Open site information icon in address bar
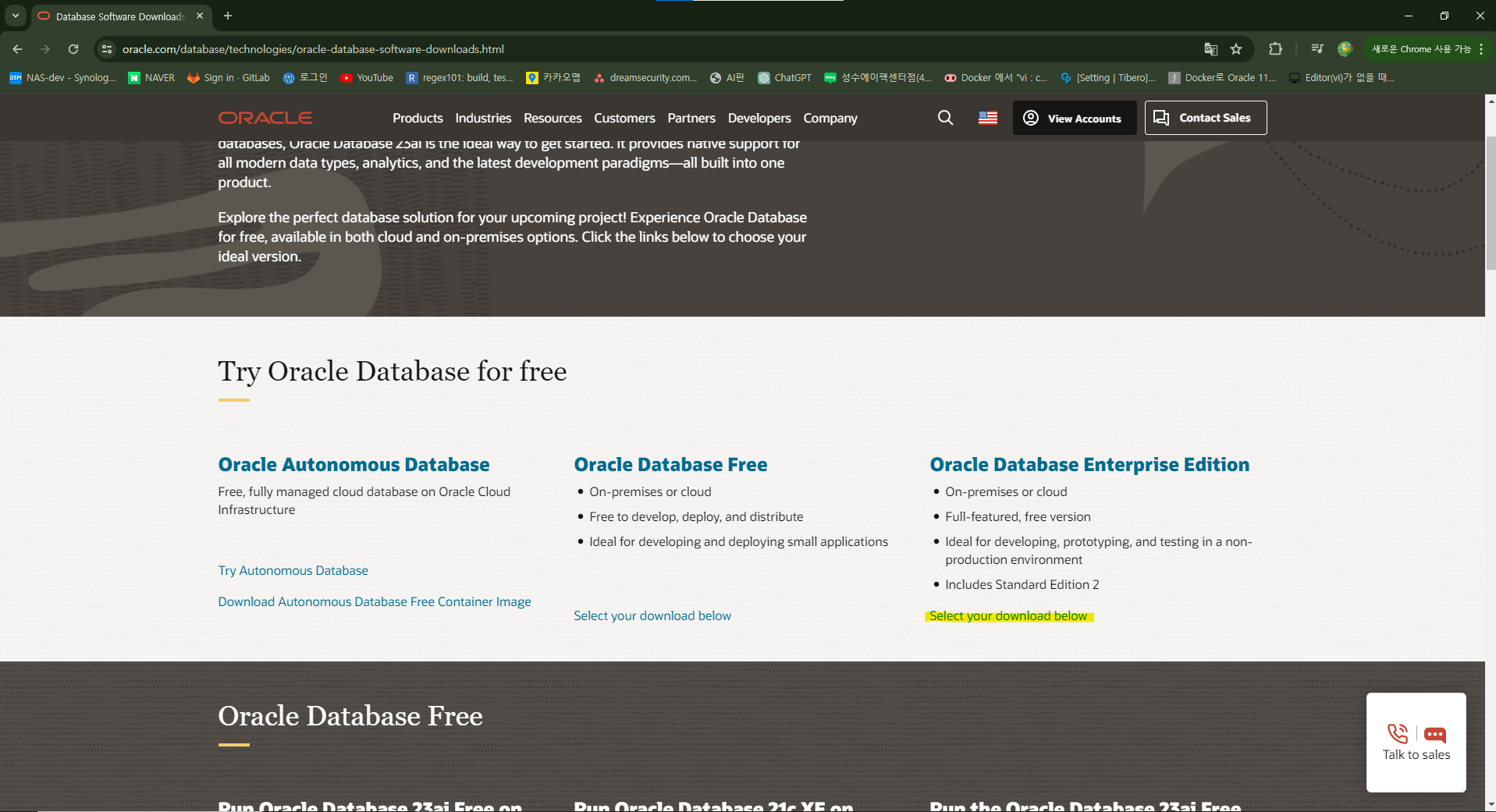The height and width of the screenshot is (812, 1496). [x=107, y=49]
